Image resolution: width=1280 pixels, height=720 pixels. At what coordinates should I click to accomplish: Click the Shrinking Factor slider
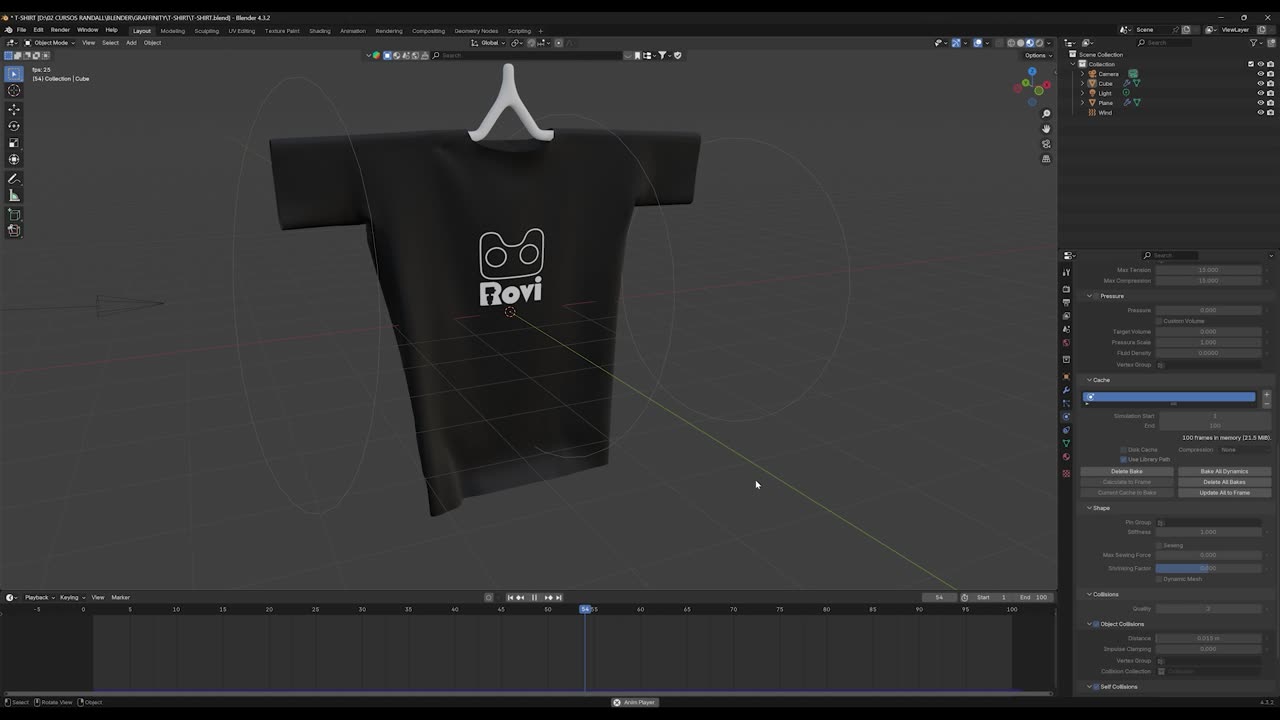(1208, 568)
